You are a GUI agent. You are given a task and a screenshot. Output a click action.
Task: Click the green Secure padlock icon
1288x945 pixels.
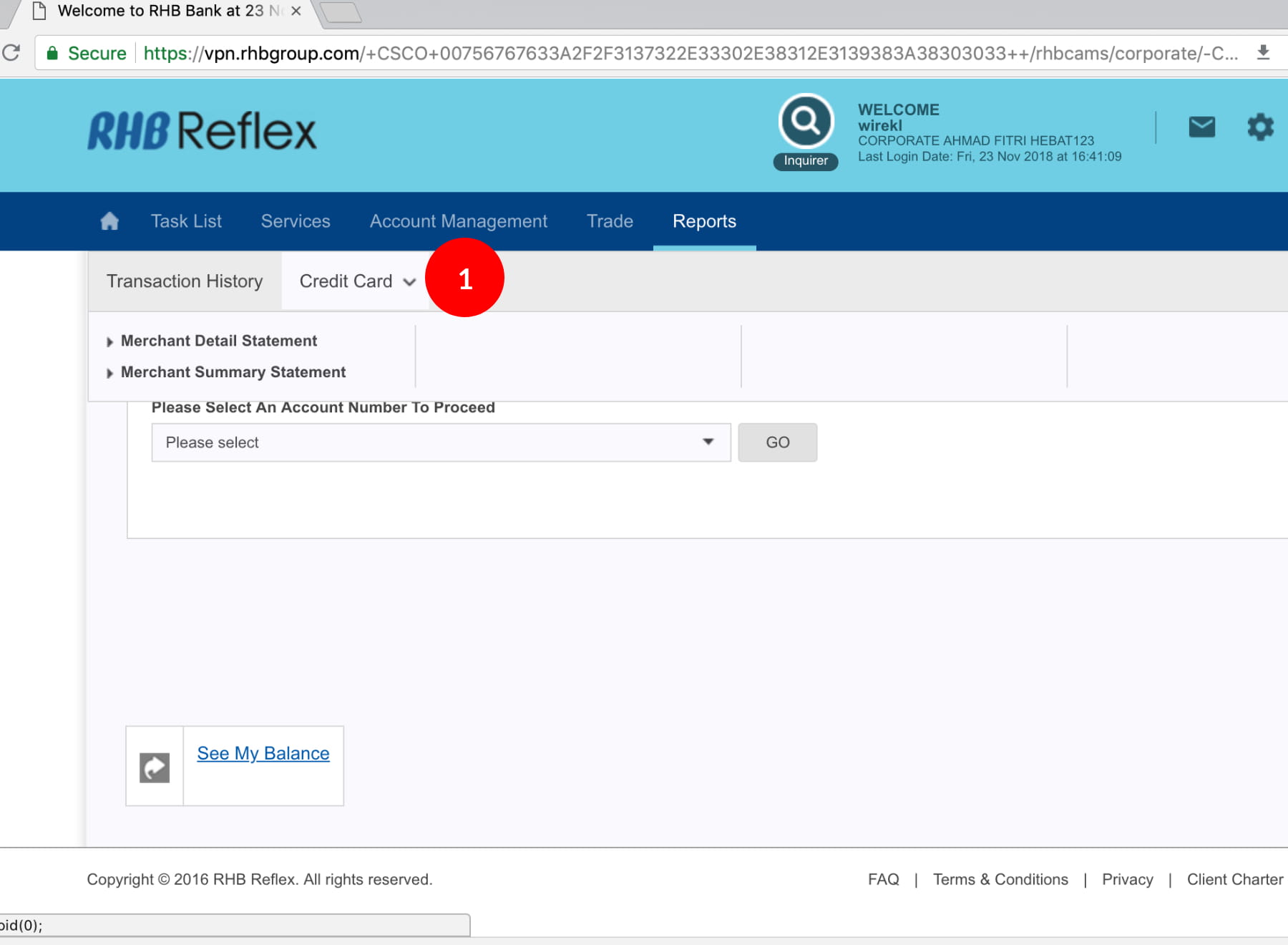pyautogui.click(x=52, y=54)
